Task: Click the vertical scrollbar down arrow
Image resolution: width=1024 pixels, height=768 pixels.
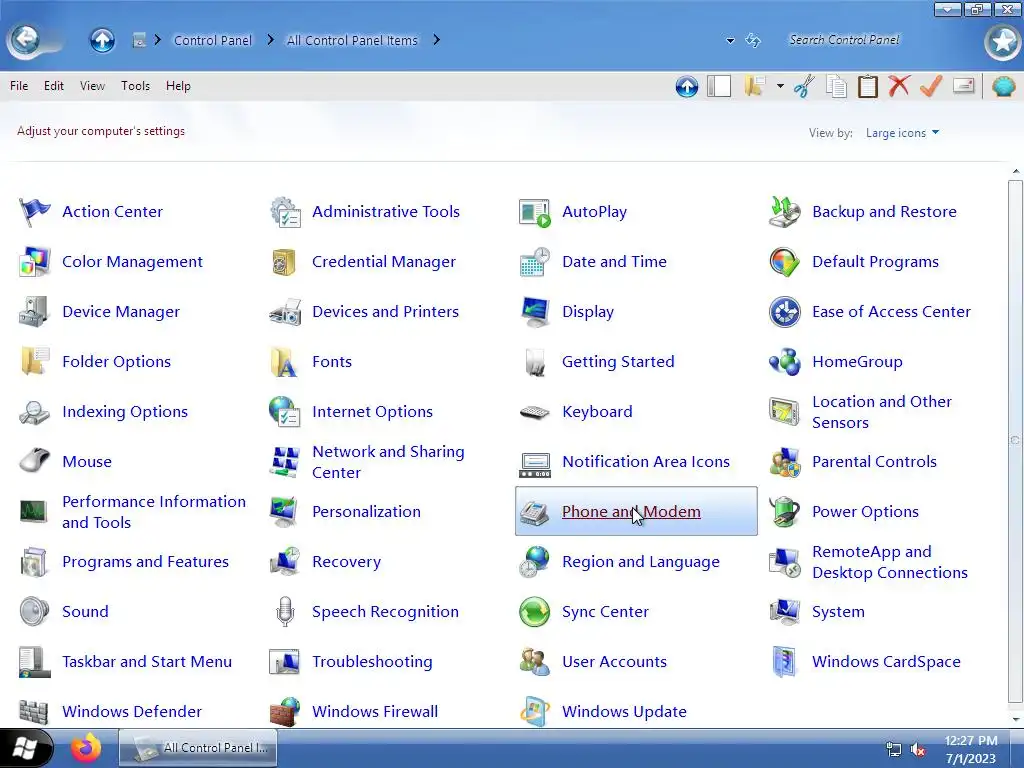Action: 1016,720
